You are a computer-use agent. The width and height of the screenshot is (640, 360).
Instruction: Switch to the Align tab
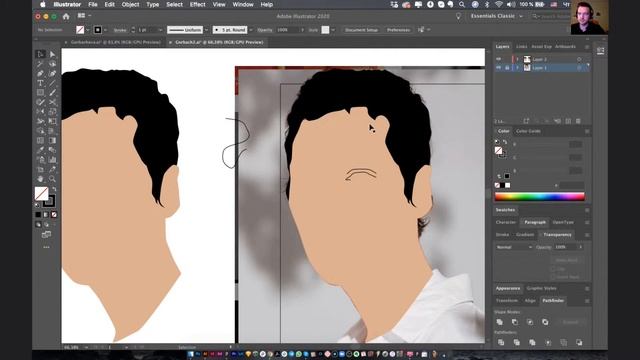coord(530,301)
